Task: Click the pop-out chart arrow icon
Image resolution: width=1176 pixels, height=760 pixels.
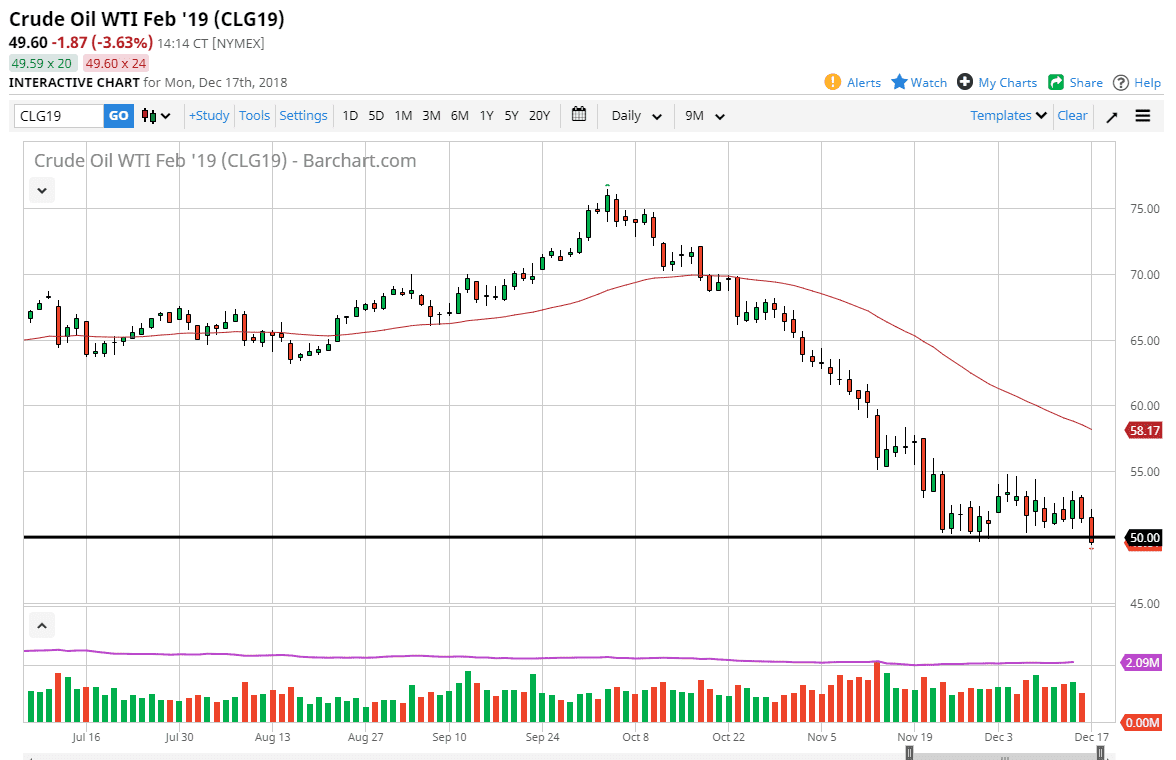Action: coord(1111,115)
